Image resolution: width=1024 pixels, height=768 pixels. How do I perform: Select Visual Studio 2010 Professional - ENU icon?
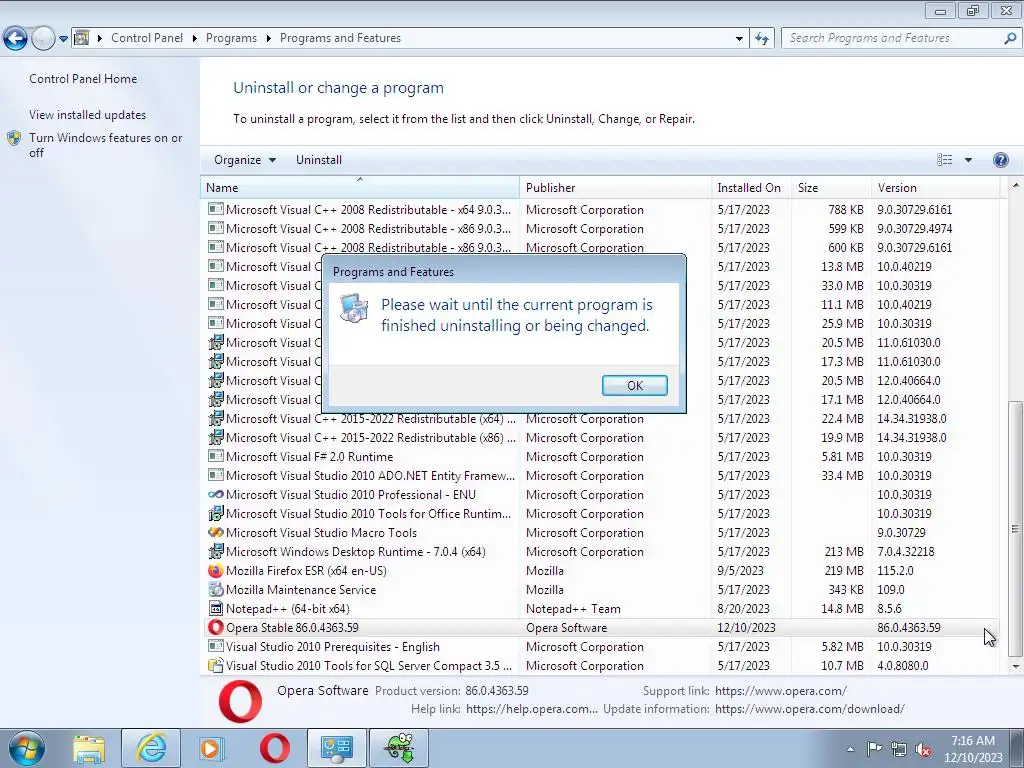[216, 495]
